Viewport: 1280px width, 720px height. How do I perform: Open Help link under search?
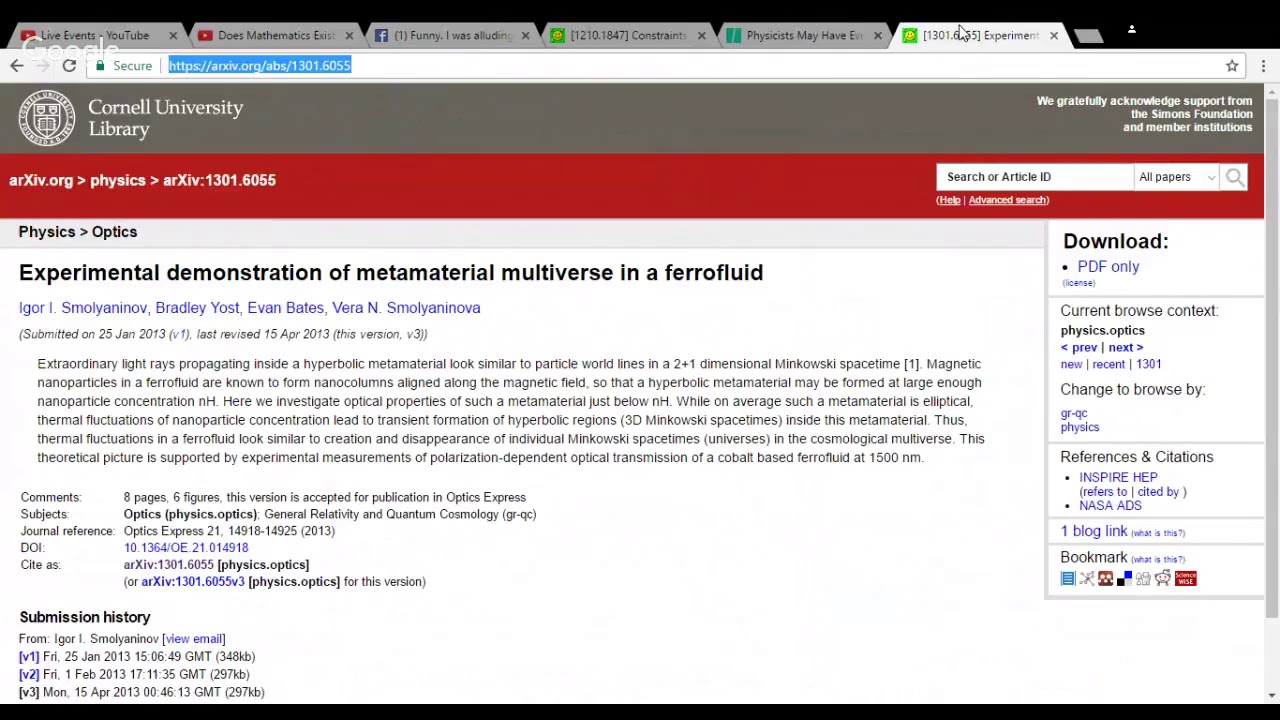(949, 200)
